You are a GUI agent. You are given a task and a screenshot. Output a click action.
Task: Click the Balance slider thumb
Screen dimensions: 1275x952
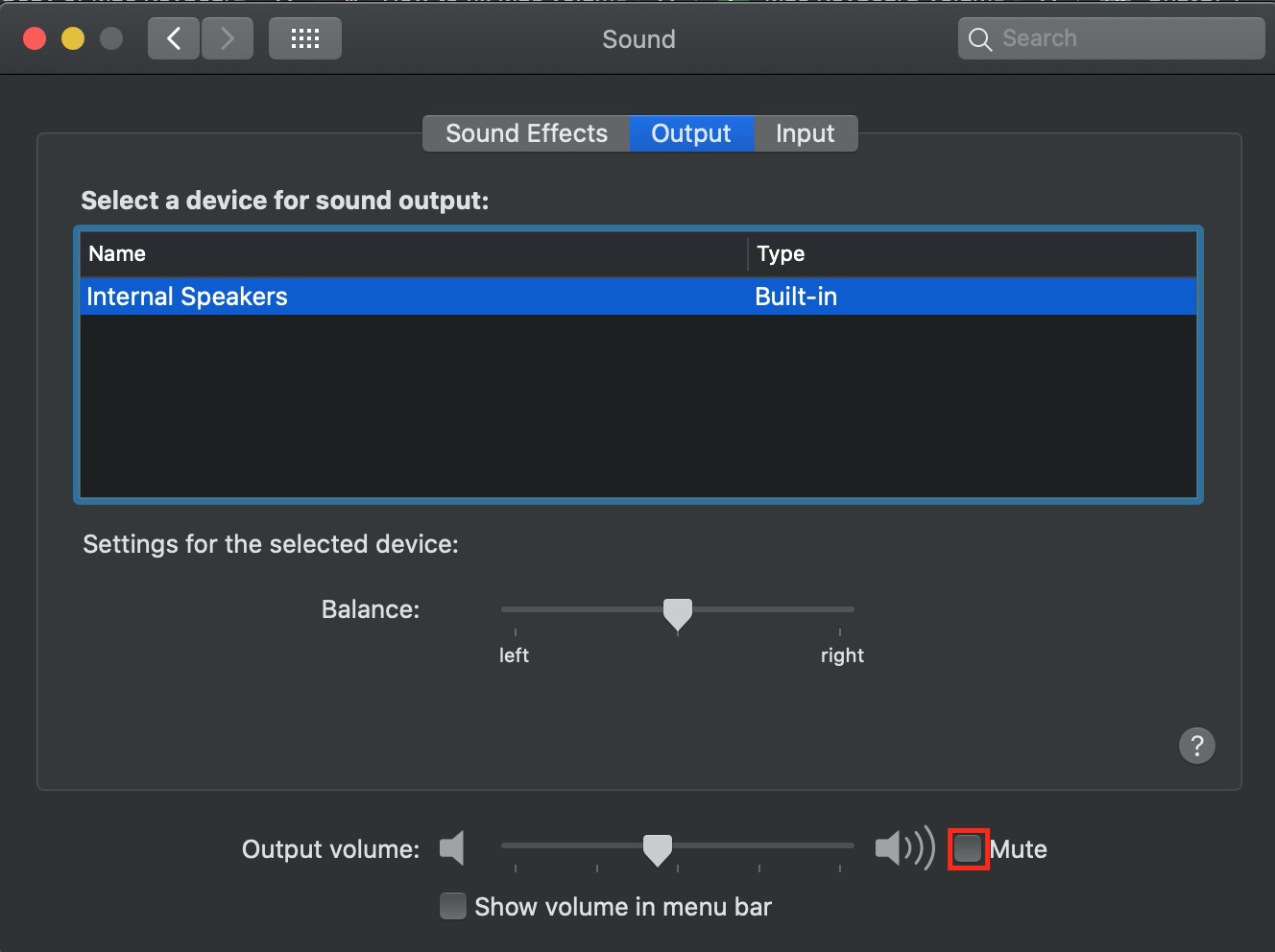pos(678,614)
